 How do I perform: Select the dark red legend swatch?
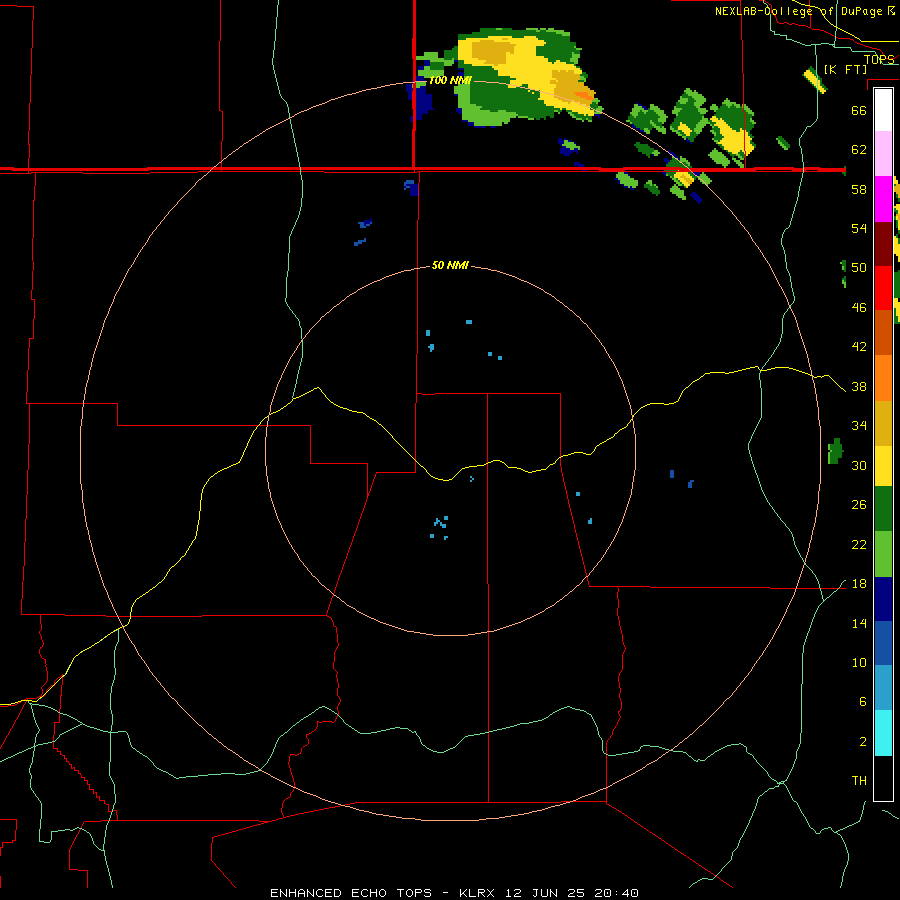883,243
